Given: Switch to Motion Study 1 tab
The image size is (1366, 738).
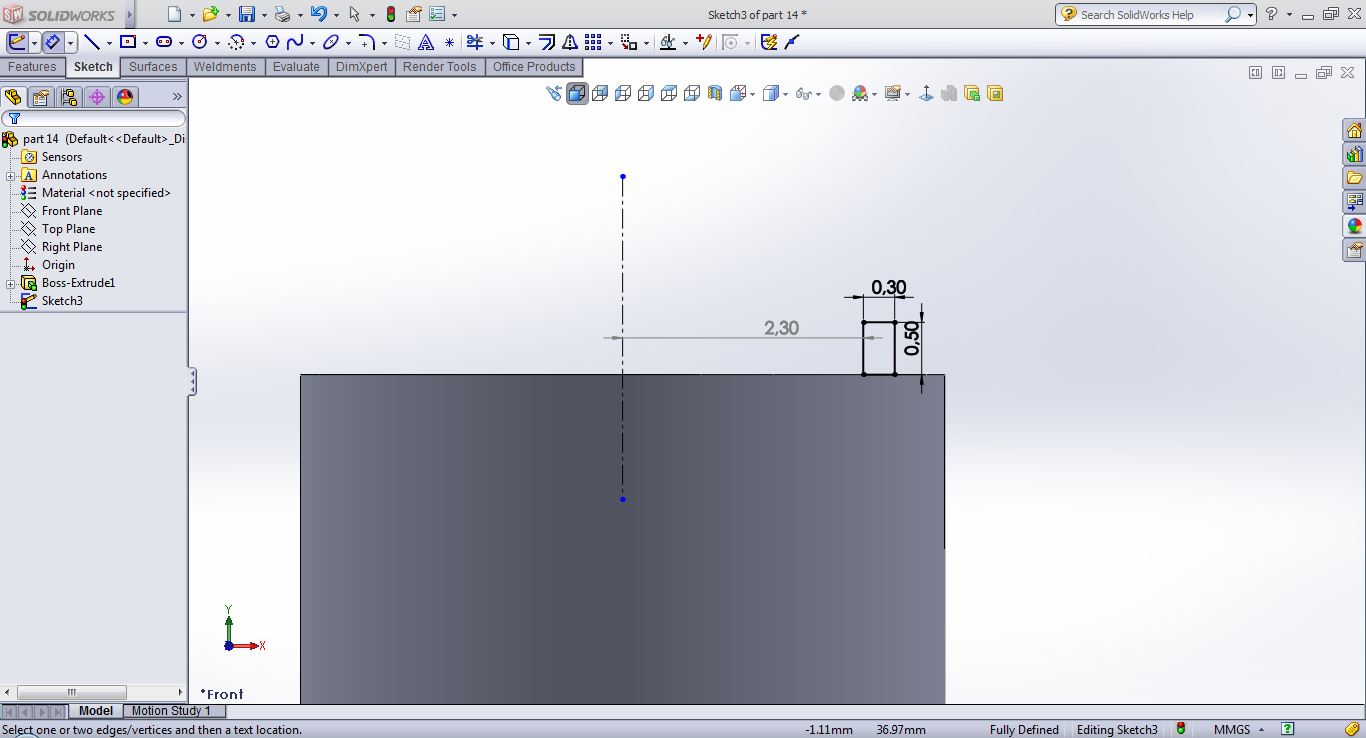Looking at the screenshot, I should (x=171, y=711).
